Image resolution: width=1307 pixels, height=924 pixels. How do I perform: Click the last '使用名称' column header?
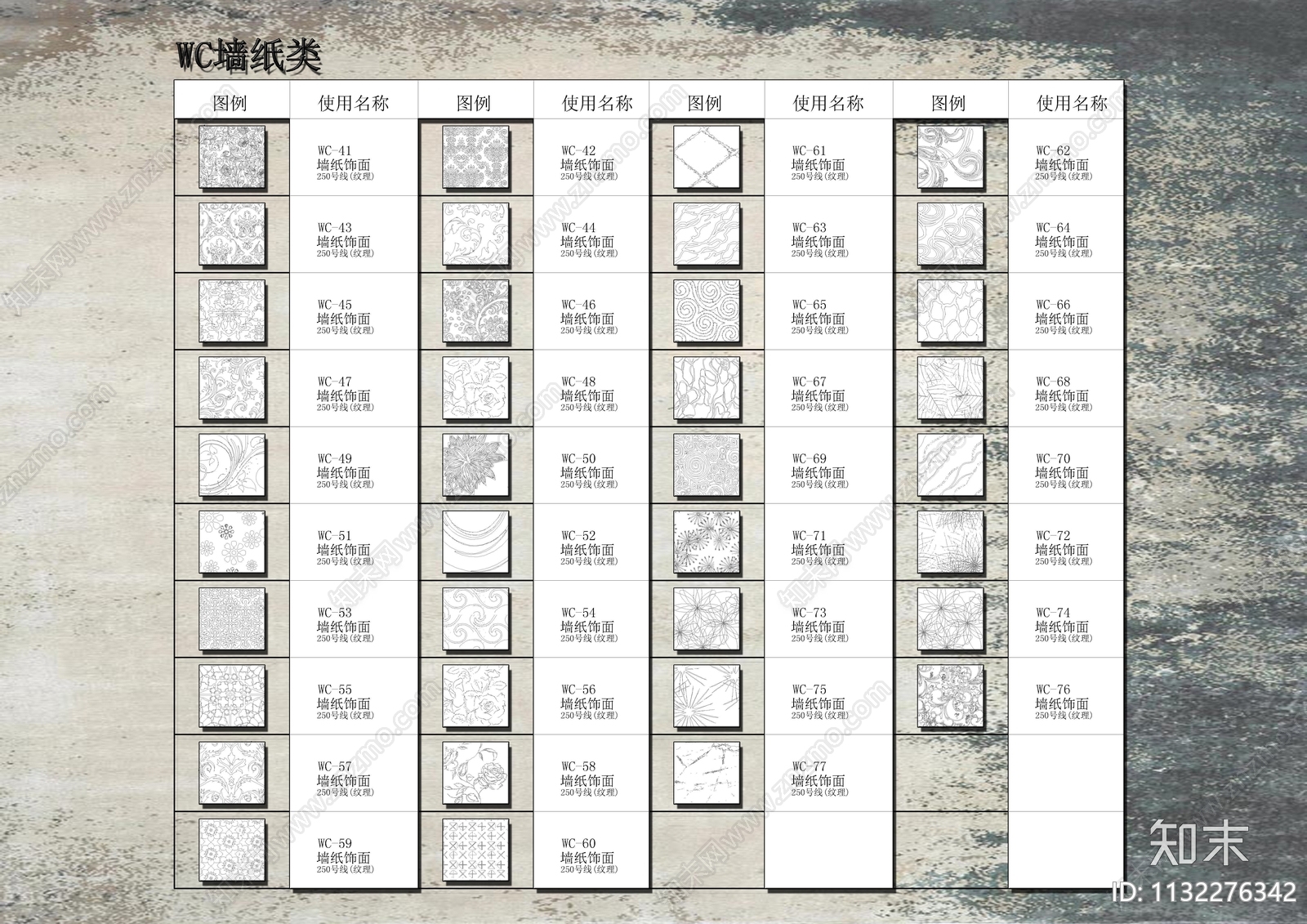1072,103
